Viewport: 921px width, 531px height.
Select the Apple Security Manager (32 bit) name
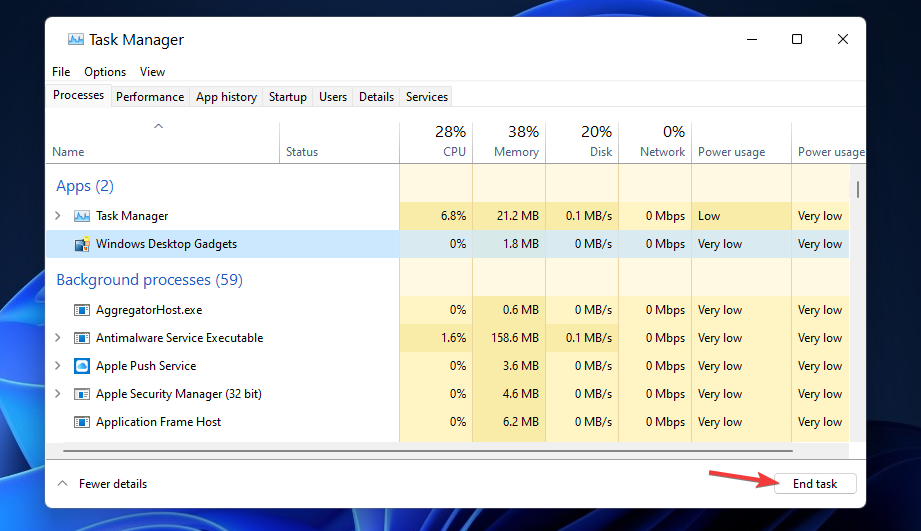point(179,394)
